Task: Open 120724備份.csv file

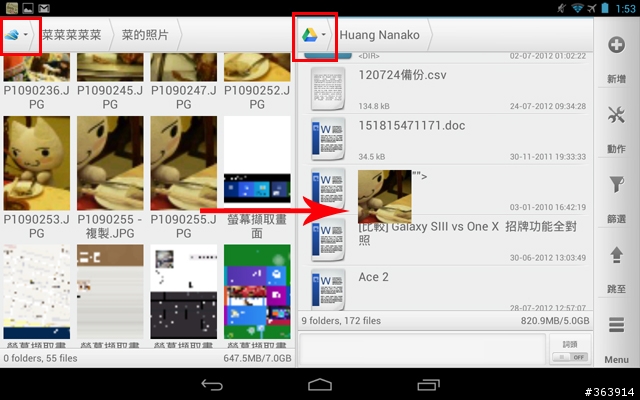Action: [x=446, y=89]
